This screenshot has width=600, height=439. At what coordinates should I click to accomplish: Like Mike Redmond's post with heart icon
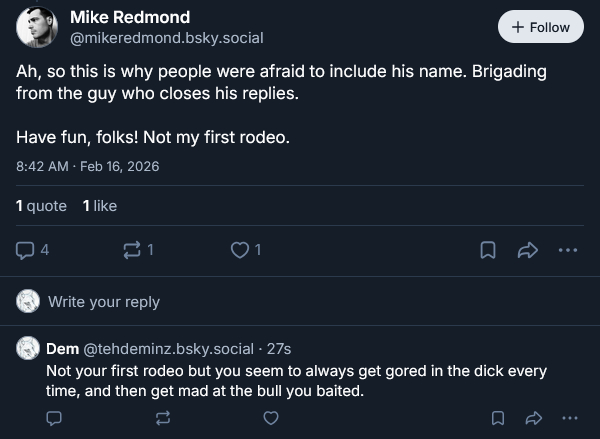coord(240,251)
